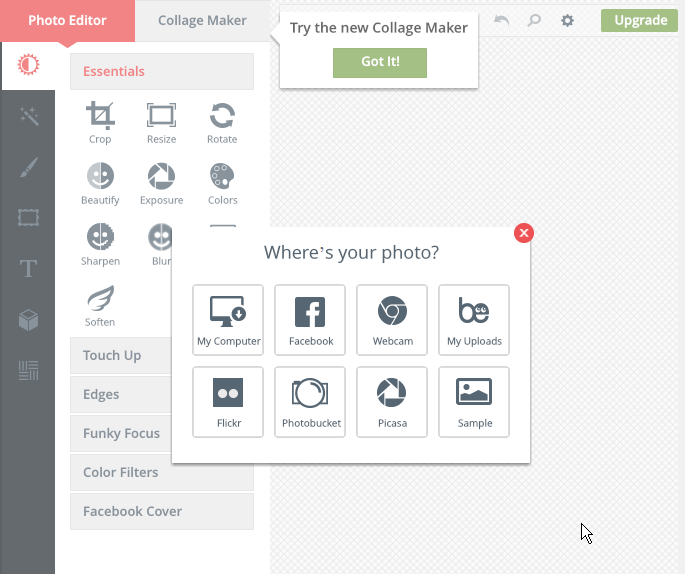Screen dimensions: 685x574
Task: Select the Sharpen tool
Action: coord(100,245)
